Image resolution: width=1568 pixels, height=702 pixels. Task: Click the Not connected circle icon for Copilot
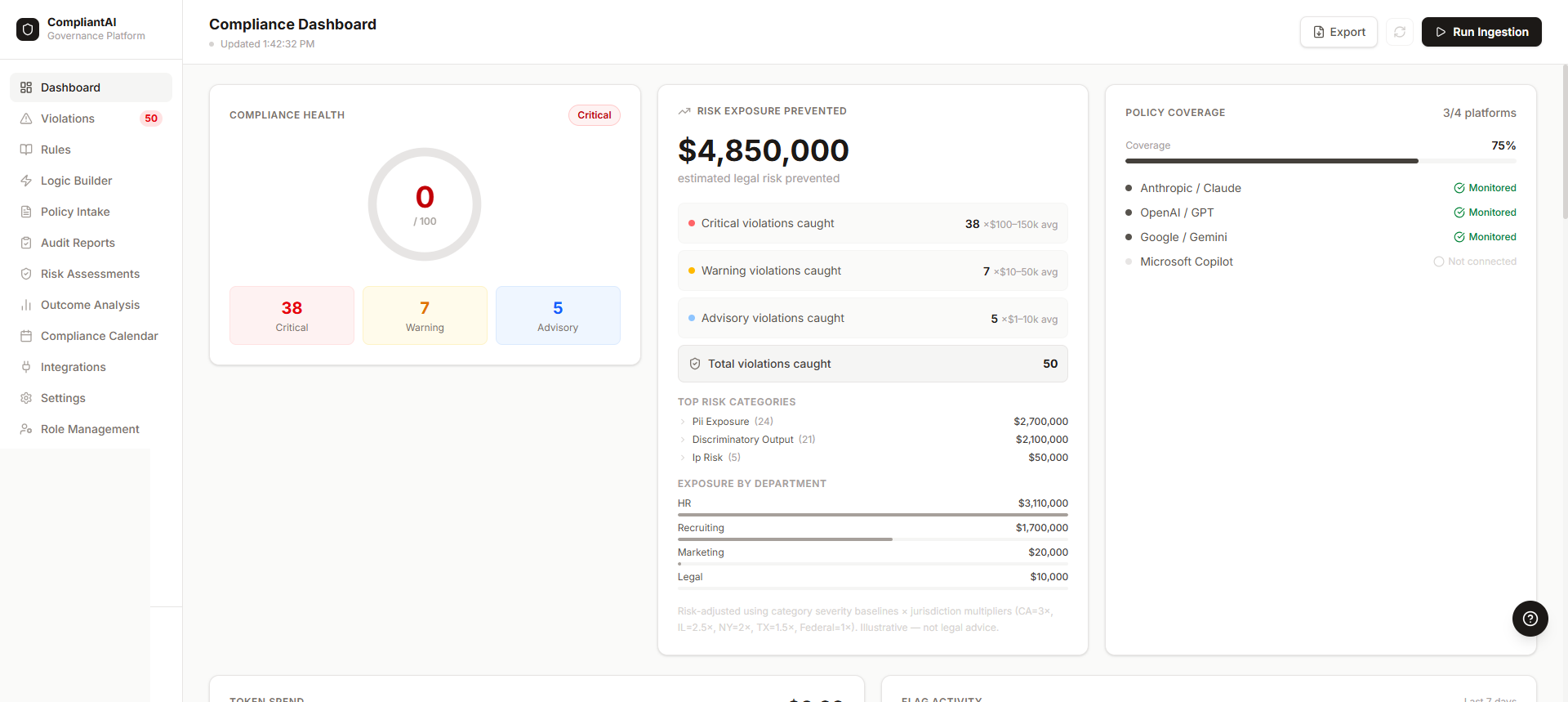[1439, 262]
